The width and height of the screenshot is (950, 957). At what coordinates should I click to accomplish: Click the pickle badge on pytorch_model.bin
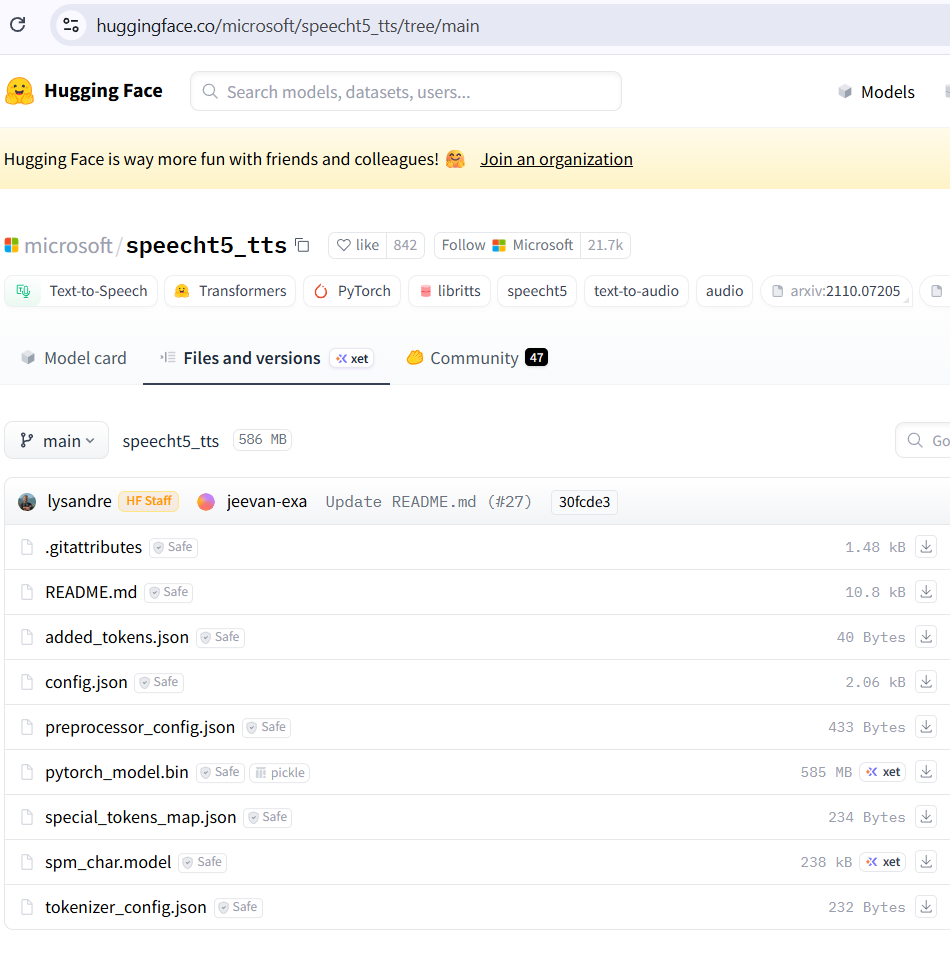(280, 773)
